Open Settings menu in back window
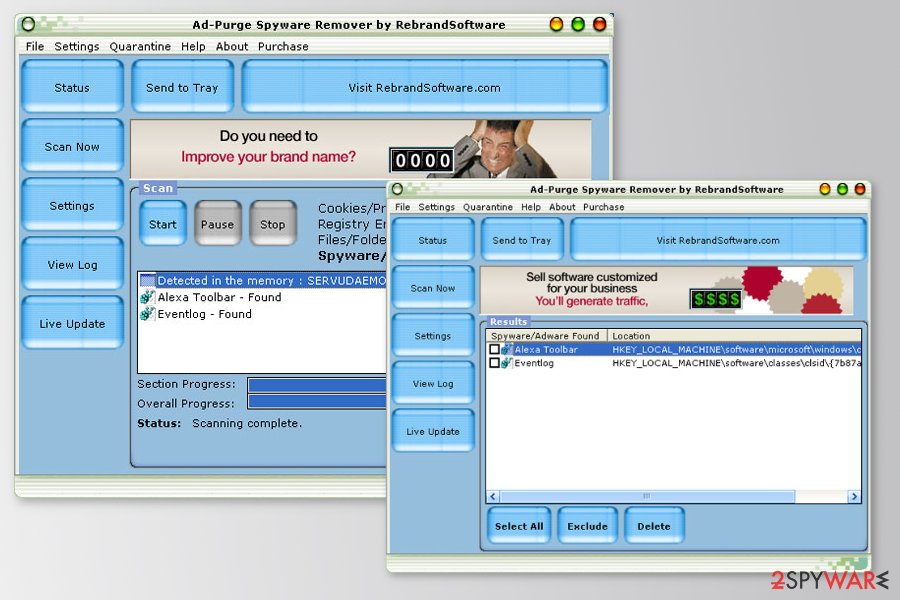The height and width of the screenshot is (600, 900). (x=77, y=47)
